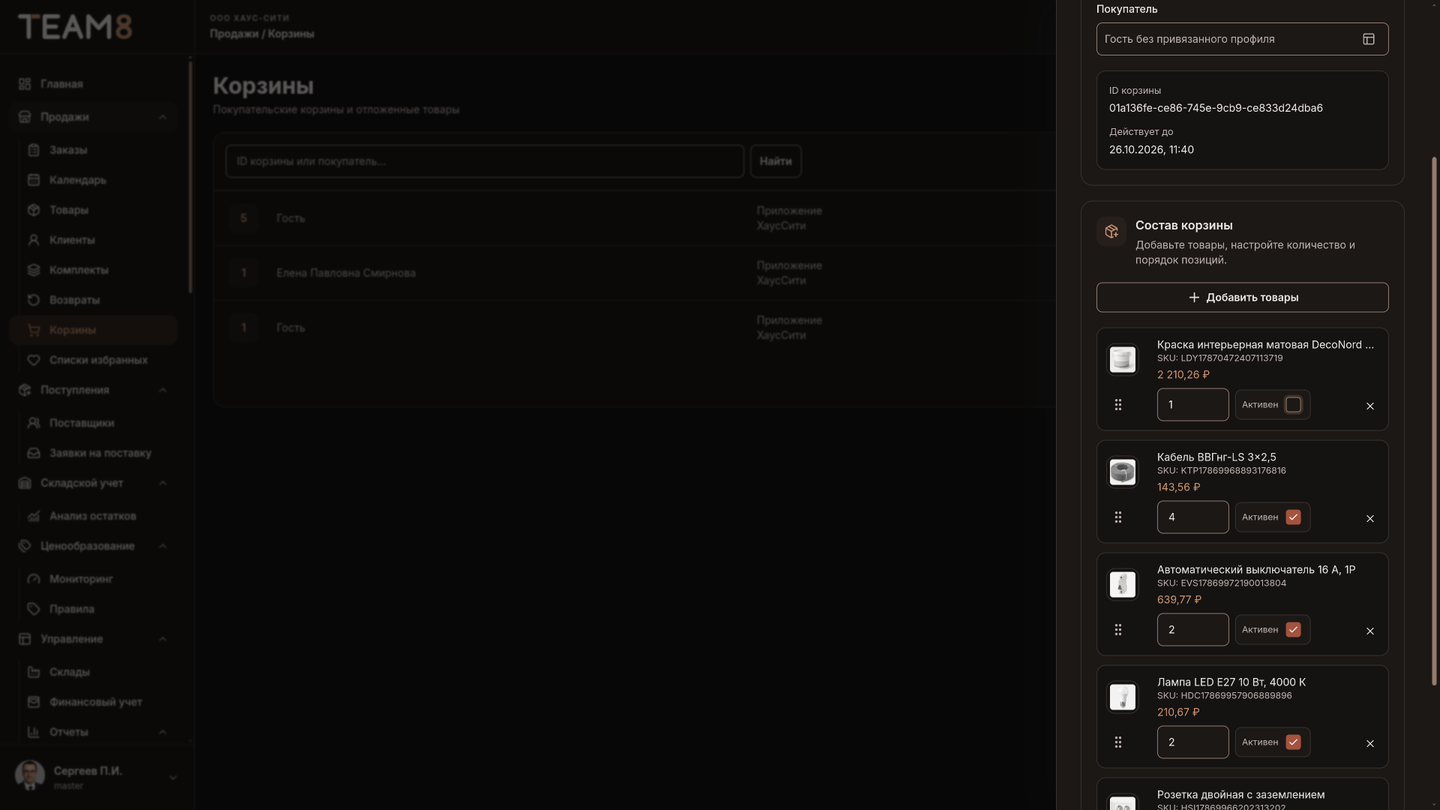Grab drag handle of Автоматический выключатель item
The height and width of the screenshot is (810, 1440).
1118,630
